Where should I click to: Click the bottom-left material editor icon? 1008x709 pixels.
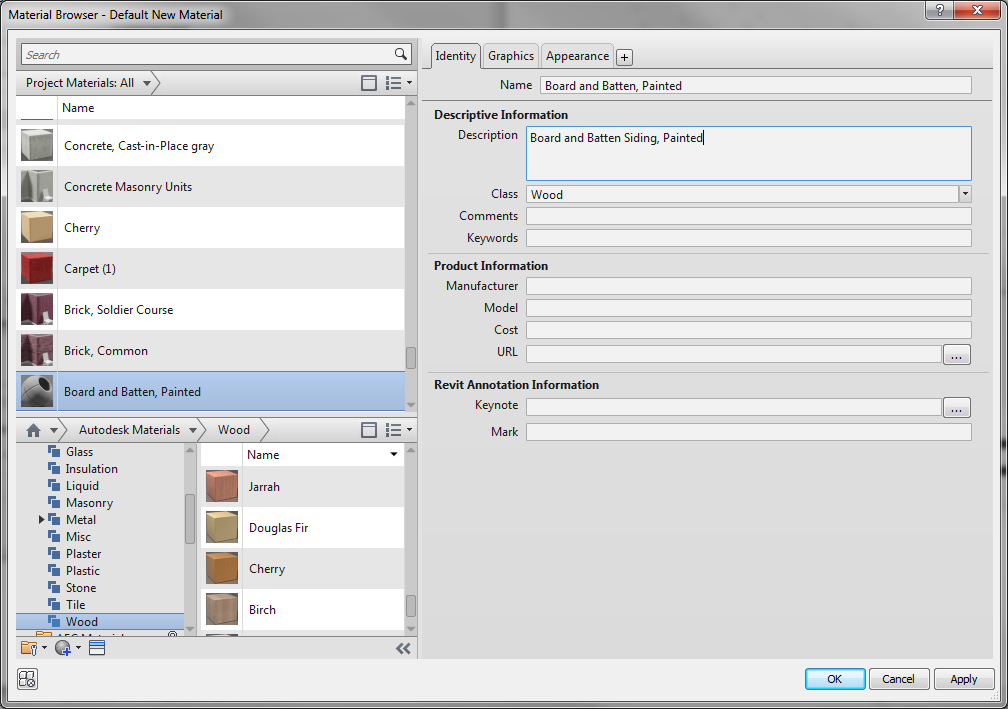28,679
